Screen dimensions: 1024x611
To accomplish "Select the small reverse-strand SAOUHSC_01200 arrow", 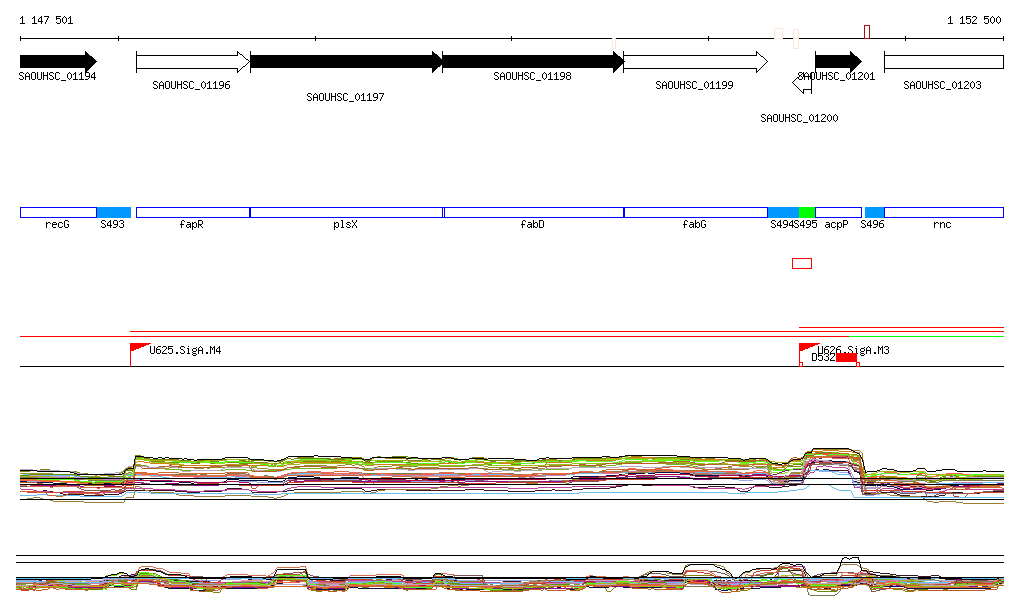I will pyautogui.click(x=802, y=84).
